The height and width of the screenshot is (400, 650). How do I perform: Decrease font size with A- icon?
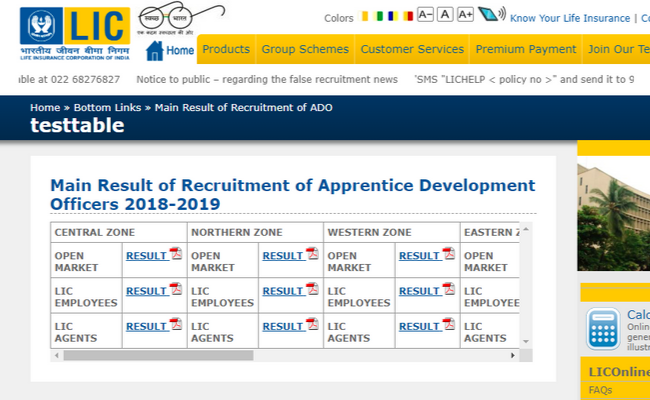[x=425, y=15]
